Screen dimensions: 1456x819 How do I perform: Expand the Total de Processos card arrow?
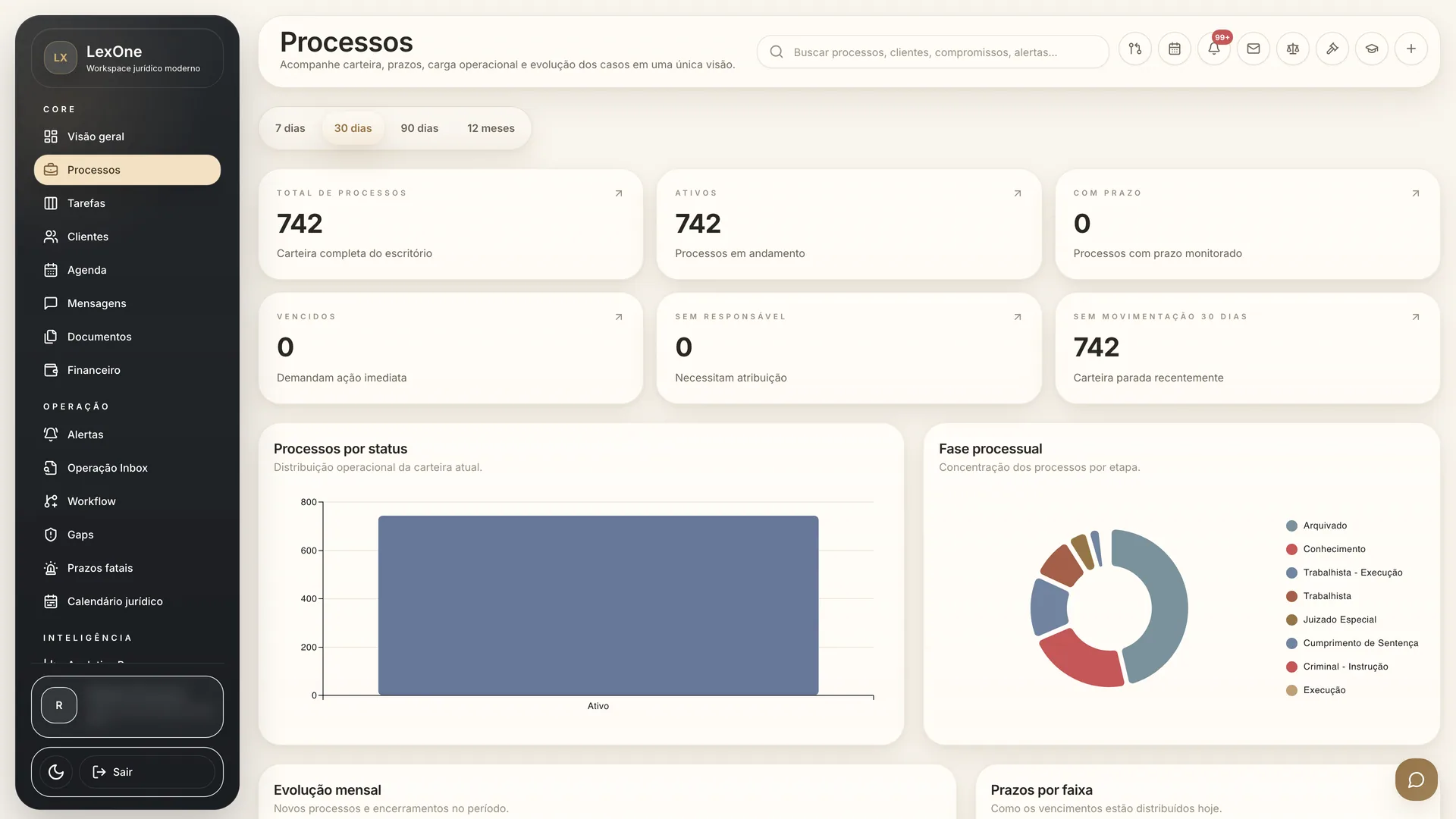pyautogui.click(x=619, y=193)
